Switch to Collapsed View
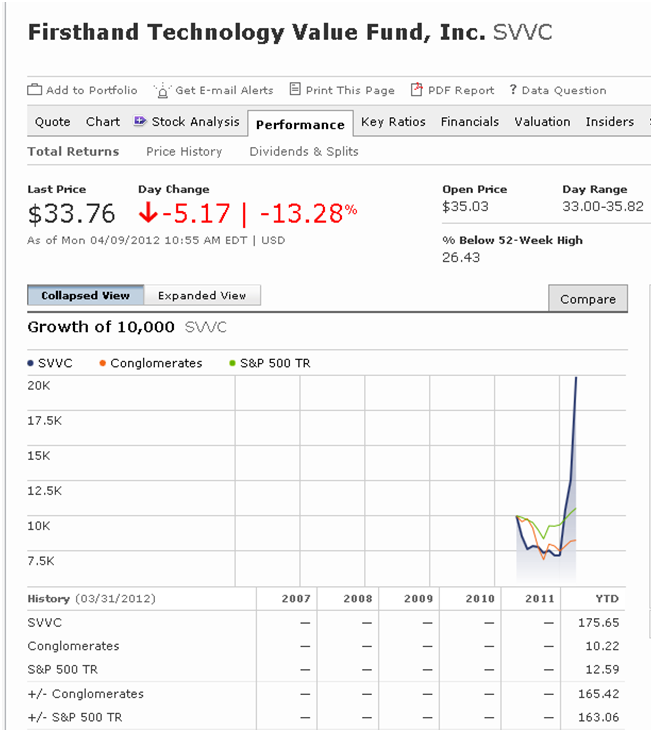This screenshot has height=732, width=653. [x=86, y=295]
